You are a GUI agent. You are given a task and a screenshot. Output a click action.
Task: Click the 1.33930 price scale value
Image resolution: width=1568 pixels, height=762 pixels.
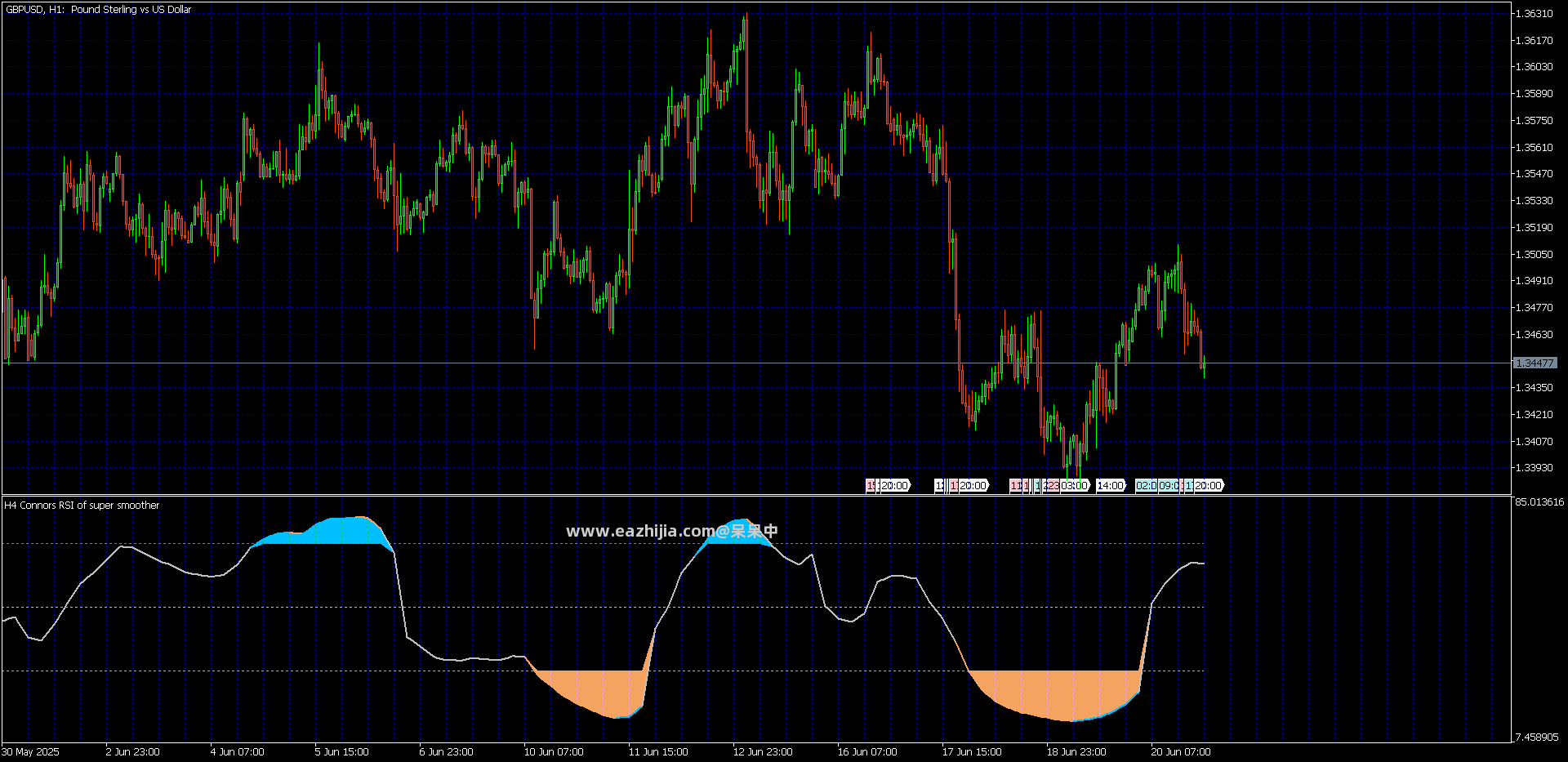coord(1533,467)
